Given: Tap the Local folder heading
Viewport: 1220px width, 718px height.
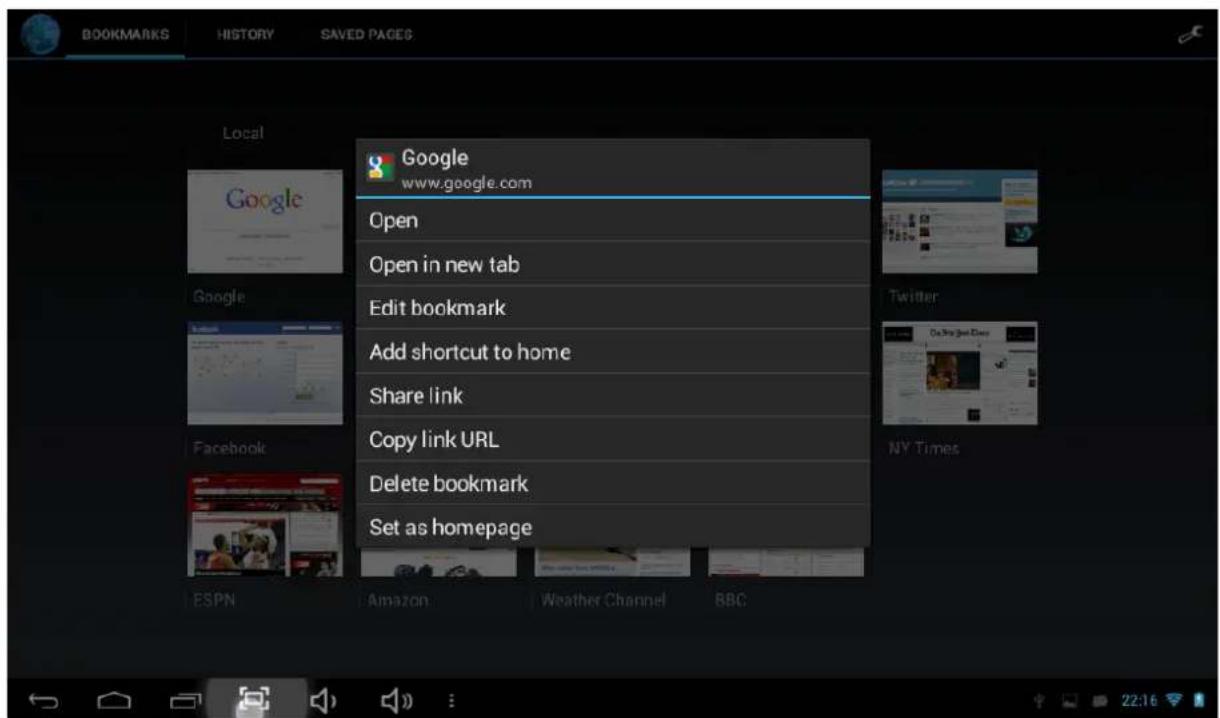Looking at the screenshot, I should coord(244,133).
